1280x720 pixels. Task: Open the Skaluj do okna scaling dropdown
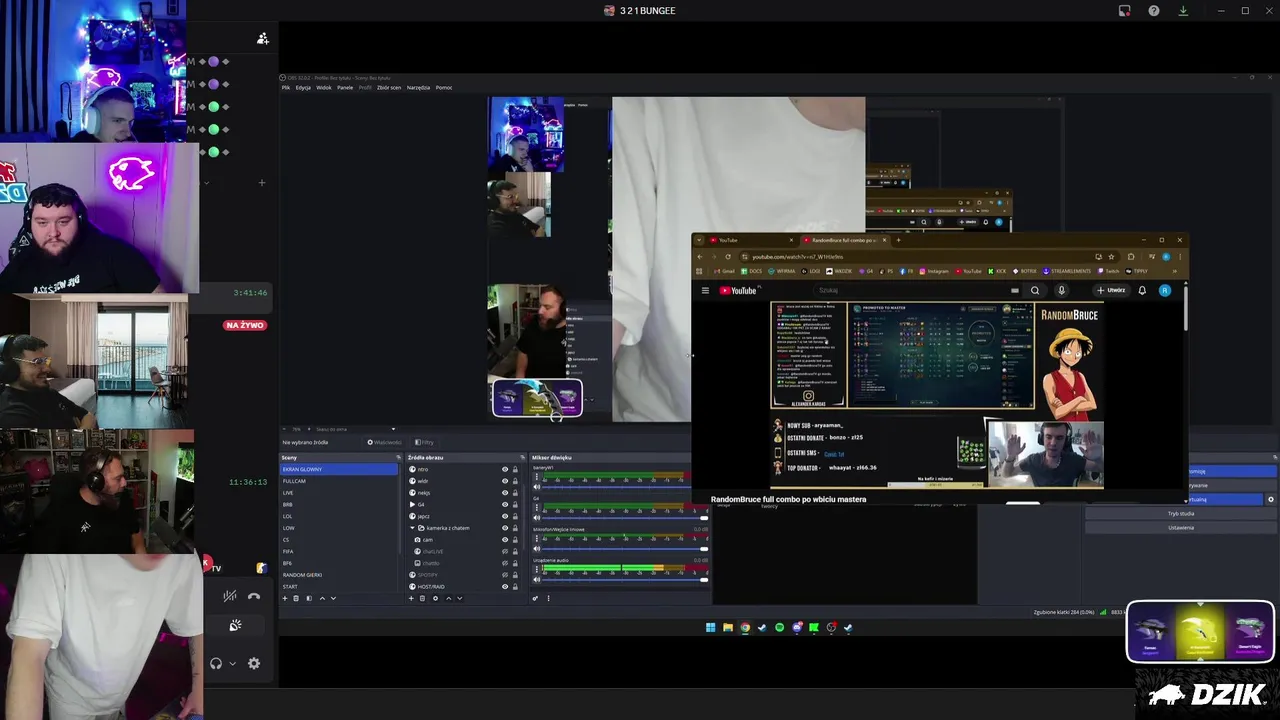coord(355,430)
